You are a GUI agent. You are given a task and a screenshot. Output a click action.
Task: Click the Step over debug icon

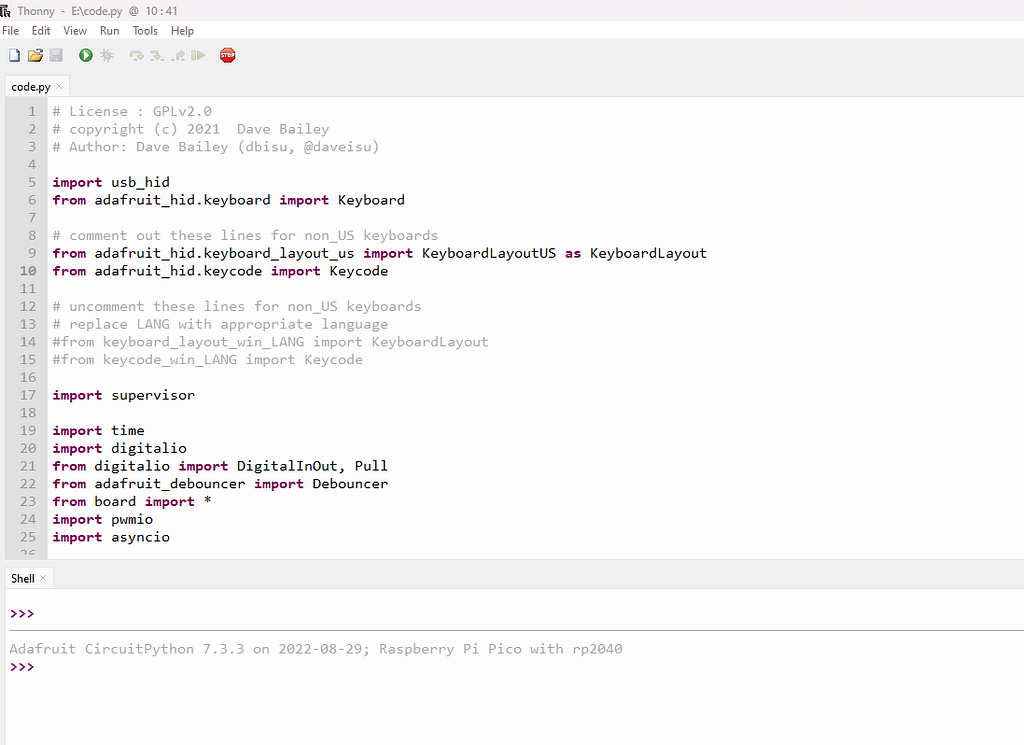[136, 55]
